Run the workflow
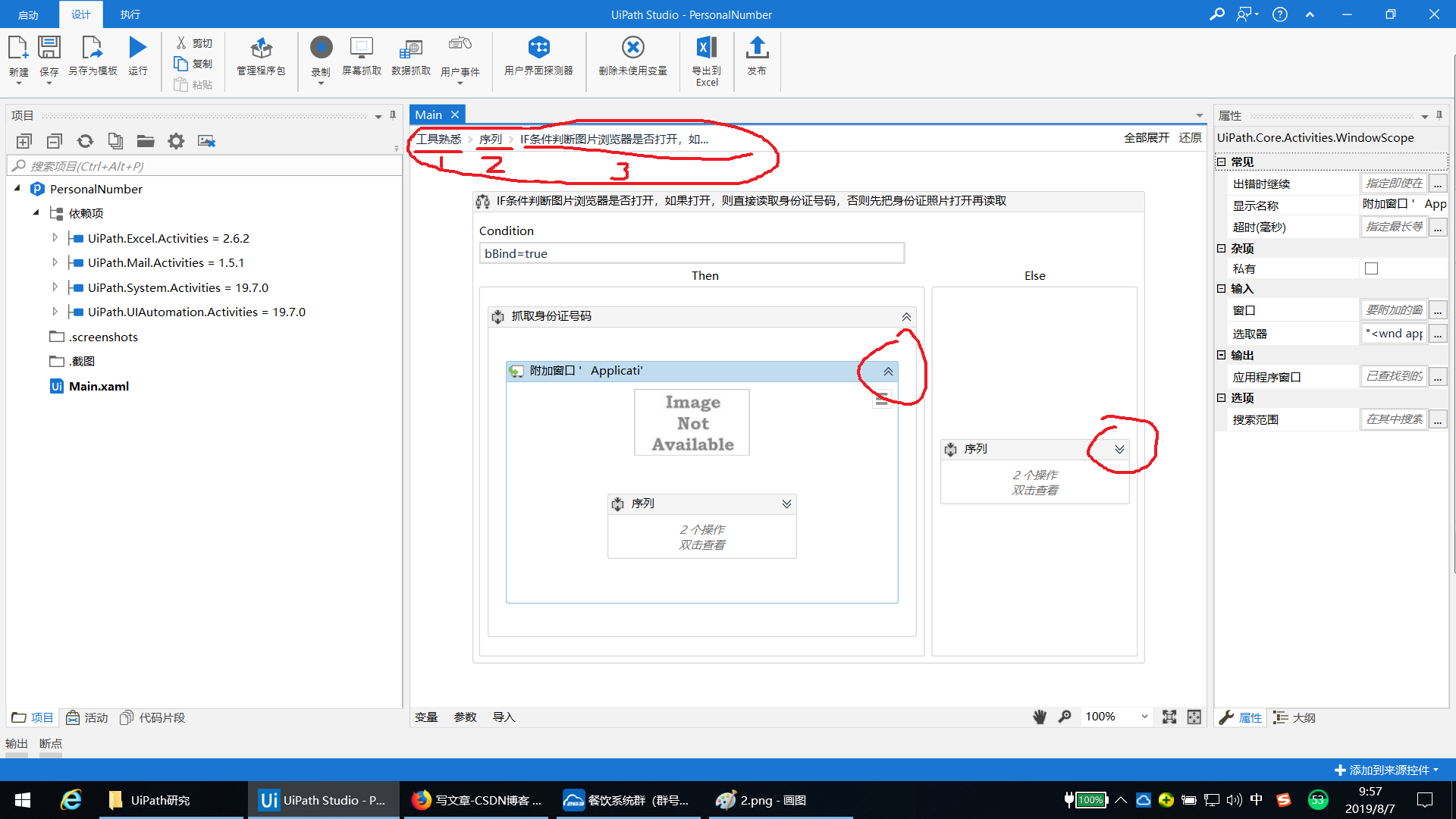This screenshot has width=1456, height=819. coord(137,53)
